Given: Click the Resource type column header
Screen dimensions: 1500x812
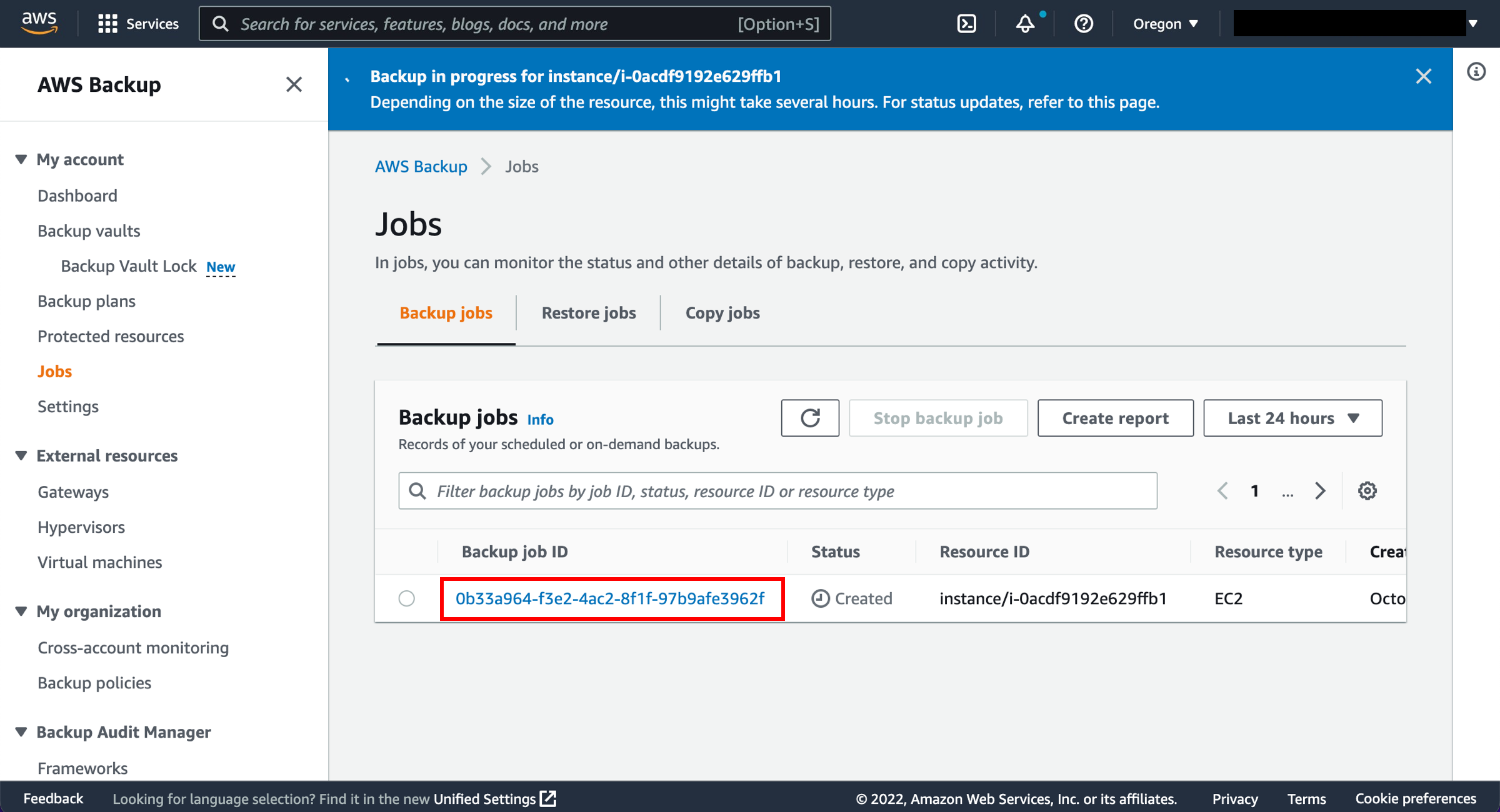Looking at the screenshot, I should (1268, 552).
